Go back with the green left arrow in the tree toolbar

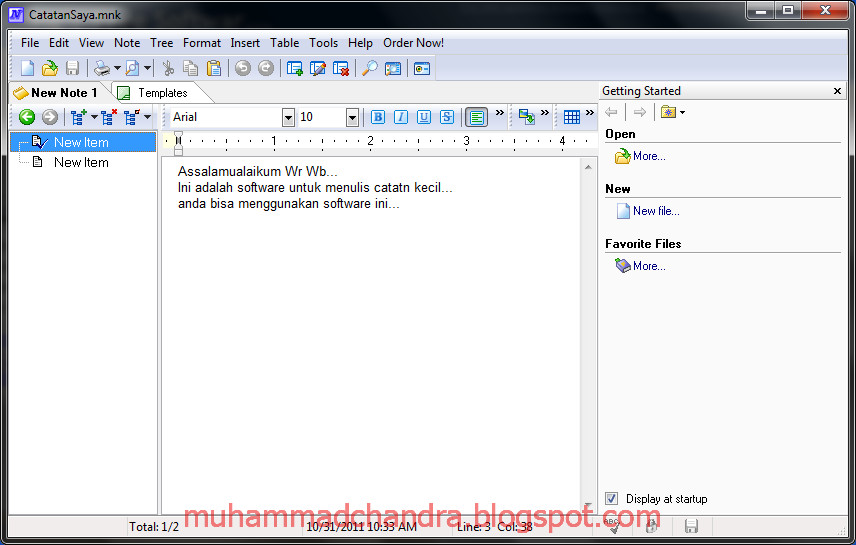tap(27, 116)
